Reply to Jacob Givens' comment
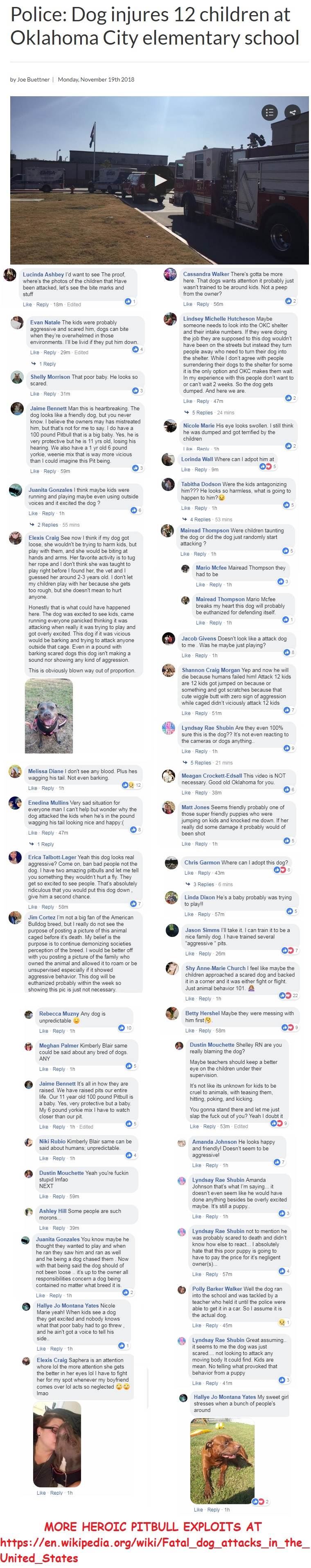The width and height of the screenshot is (311, 1568). (201, 656)
